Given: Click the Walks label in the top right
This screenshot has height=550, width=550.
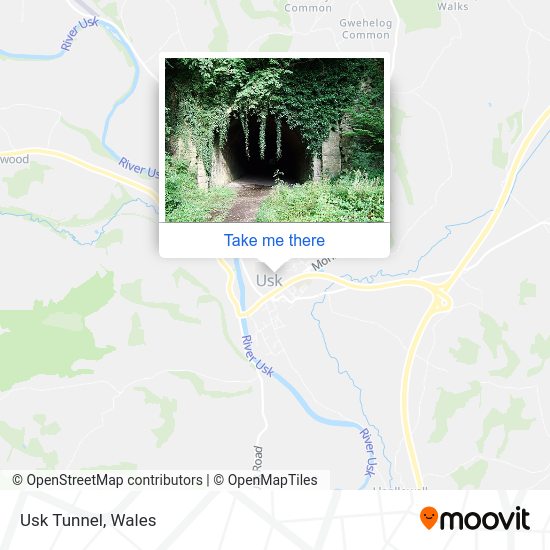Looking at the screenshot, I should pyautogui.click(x=452, y=6).
